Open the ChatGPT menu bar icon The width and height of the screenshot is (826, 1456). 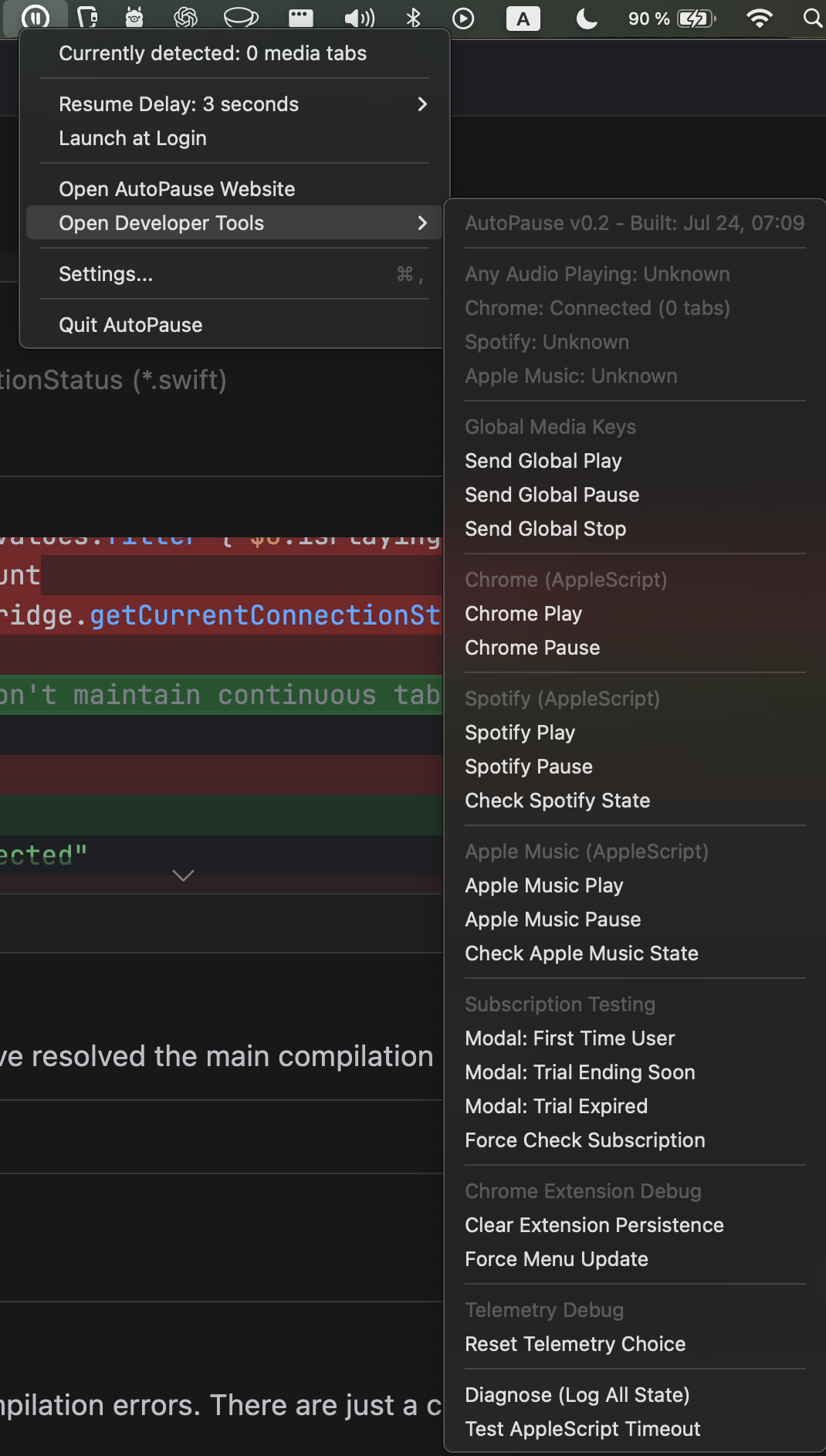(185, 17)
